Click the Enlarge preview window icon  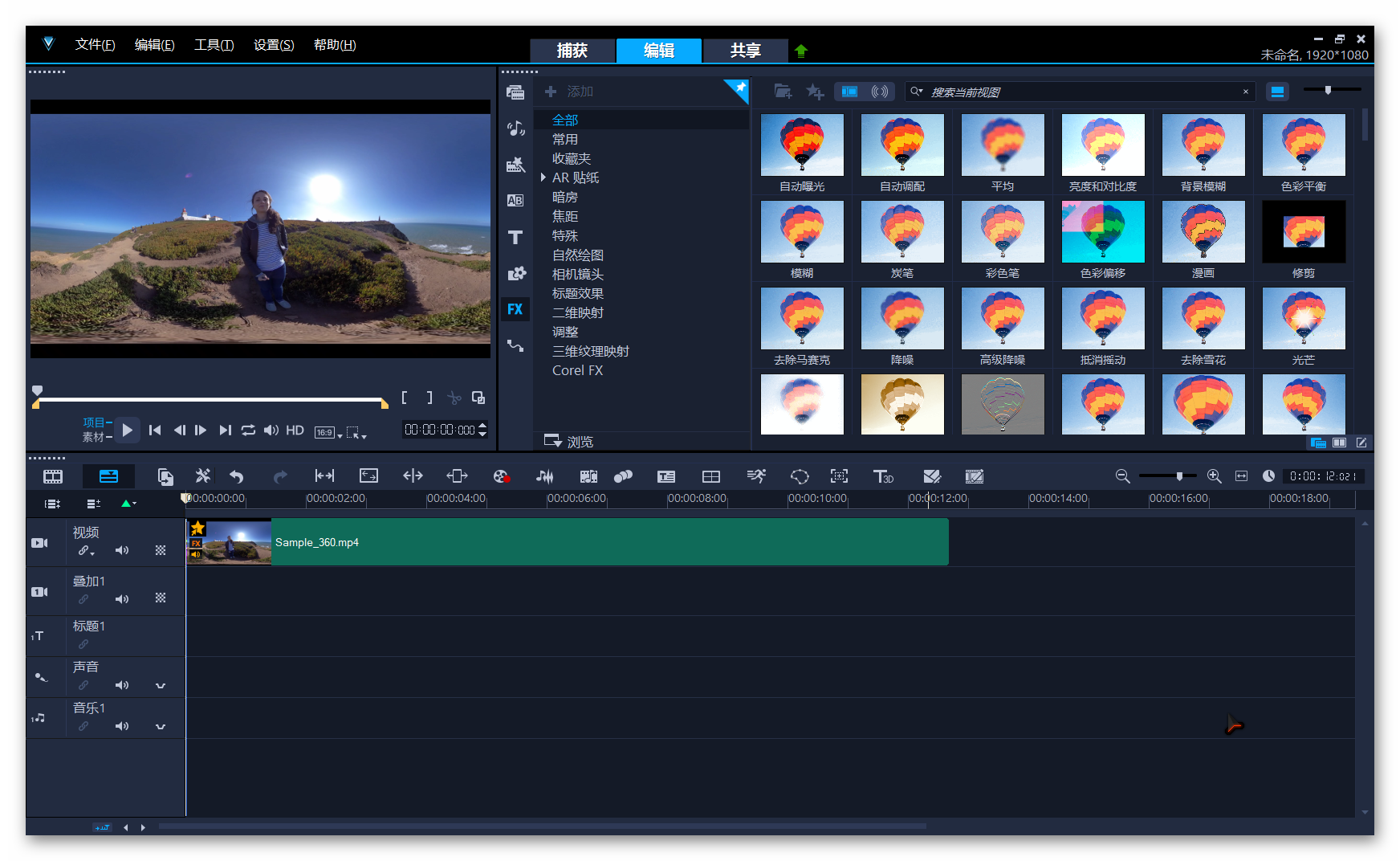click(x=478, y=398)
